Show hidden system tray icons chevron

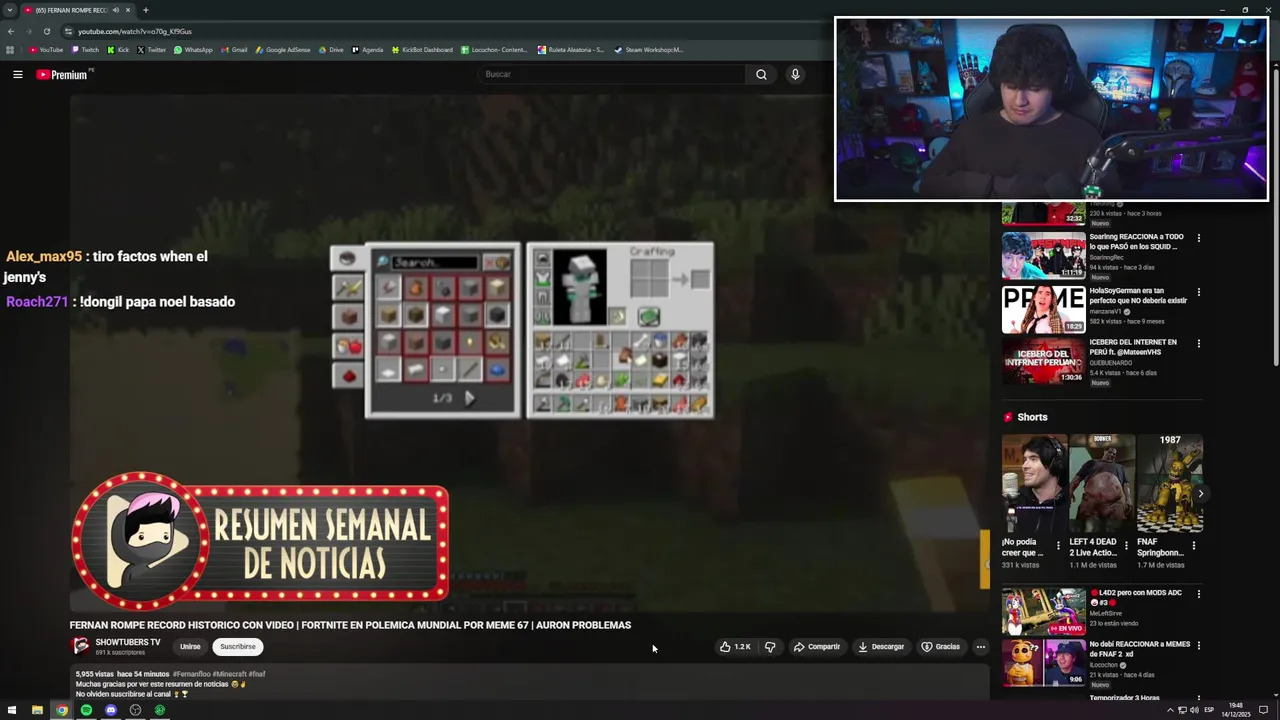tap(1170, 710)
